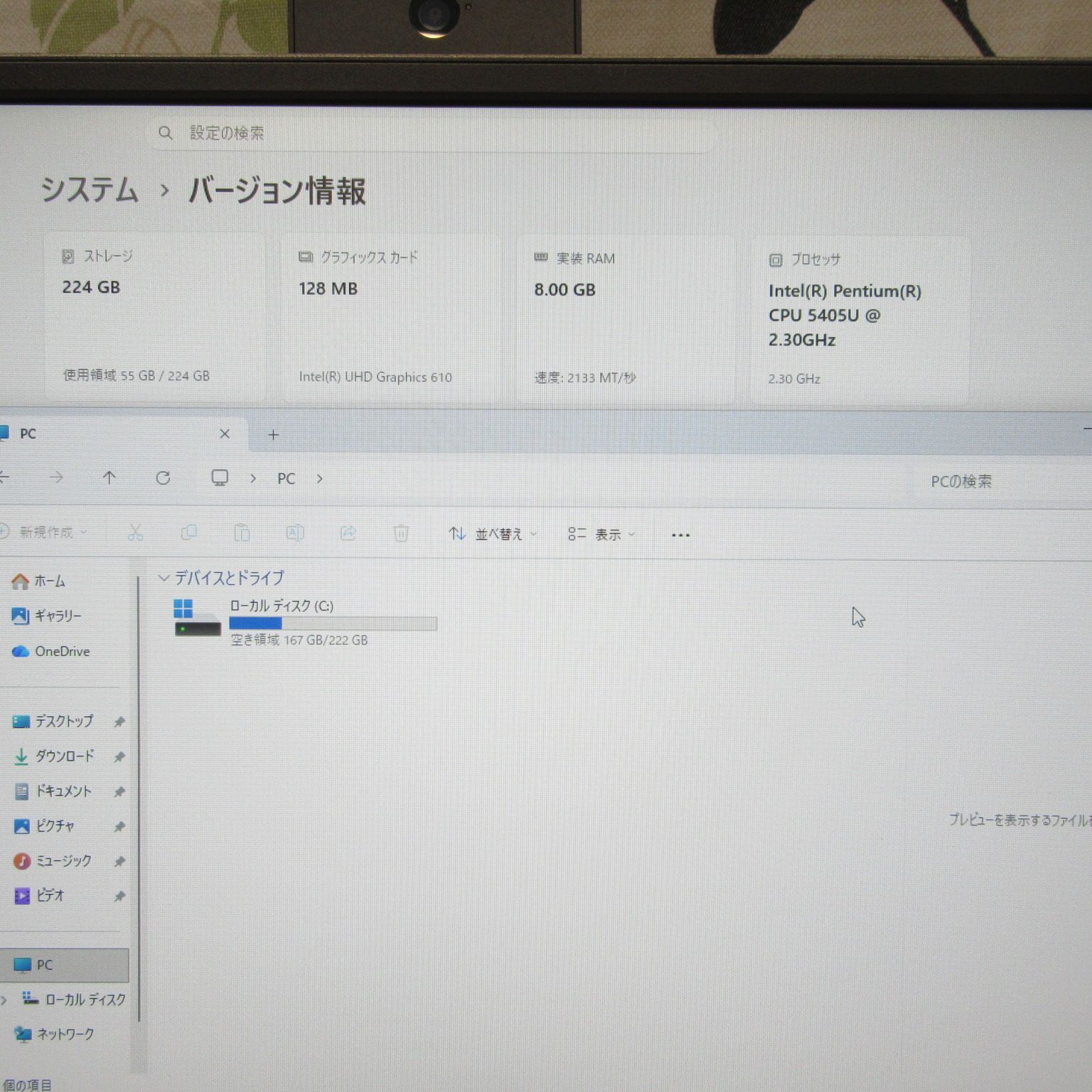Click the share icon in Explorer toolbar
The height and width of the screenshot is (1092, 1092).
348,532
